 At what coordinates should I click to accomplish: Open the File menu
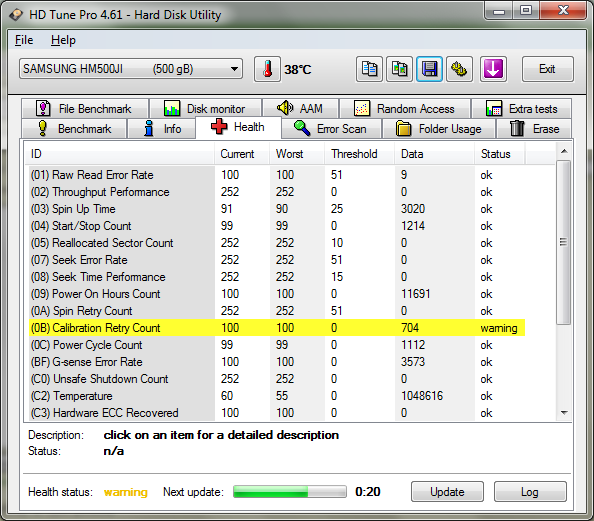tap(24, 40)
